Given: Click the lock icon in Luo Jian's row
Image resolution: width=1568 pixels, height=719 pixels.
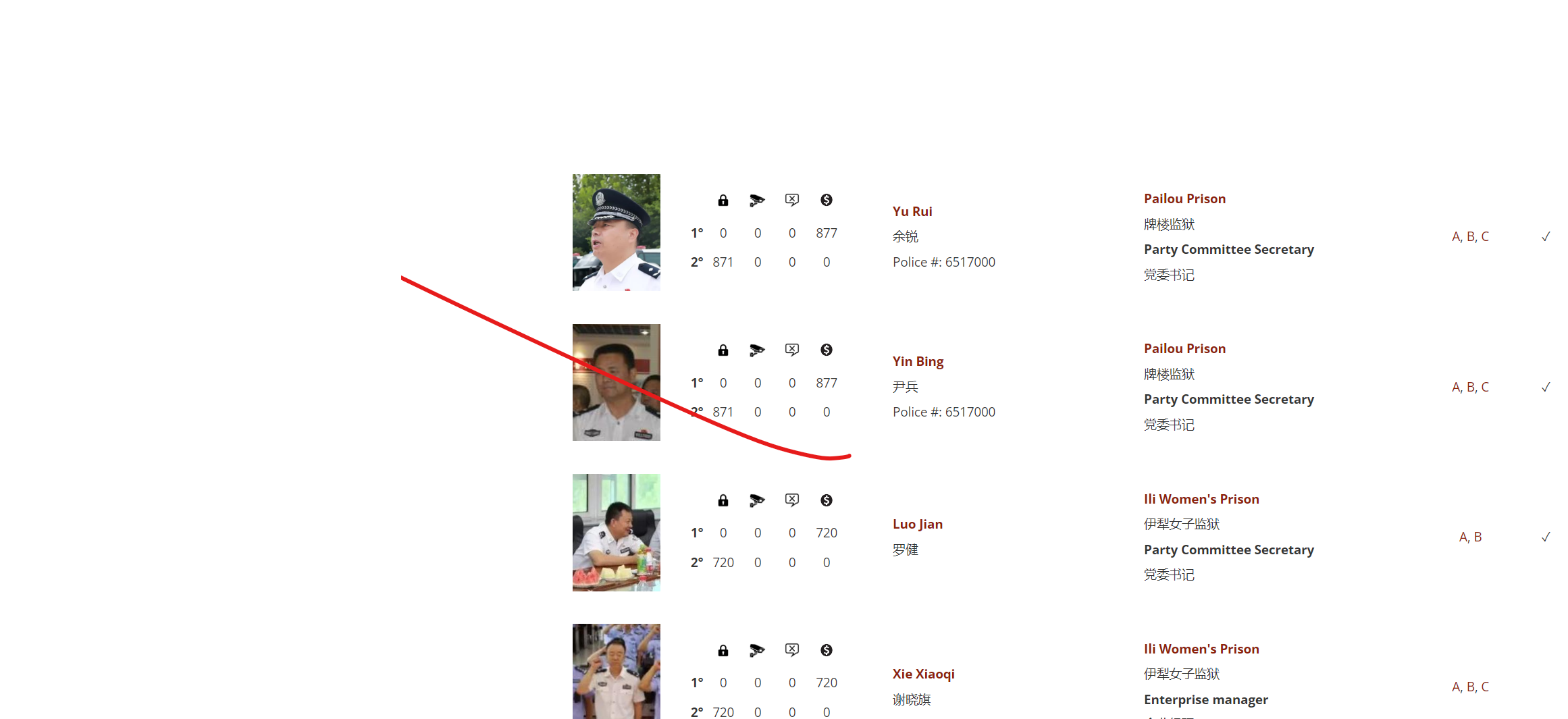Looking at the screenshot, I should point(723,500).
